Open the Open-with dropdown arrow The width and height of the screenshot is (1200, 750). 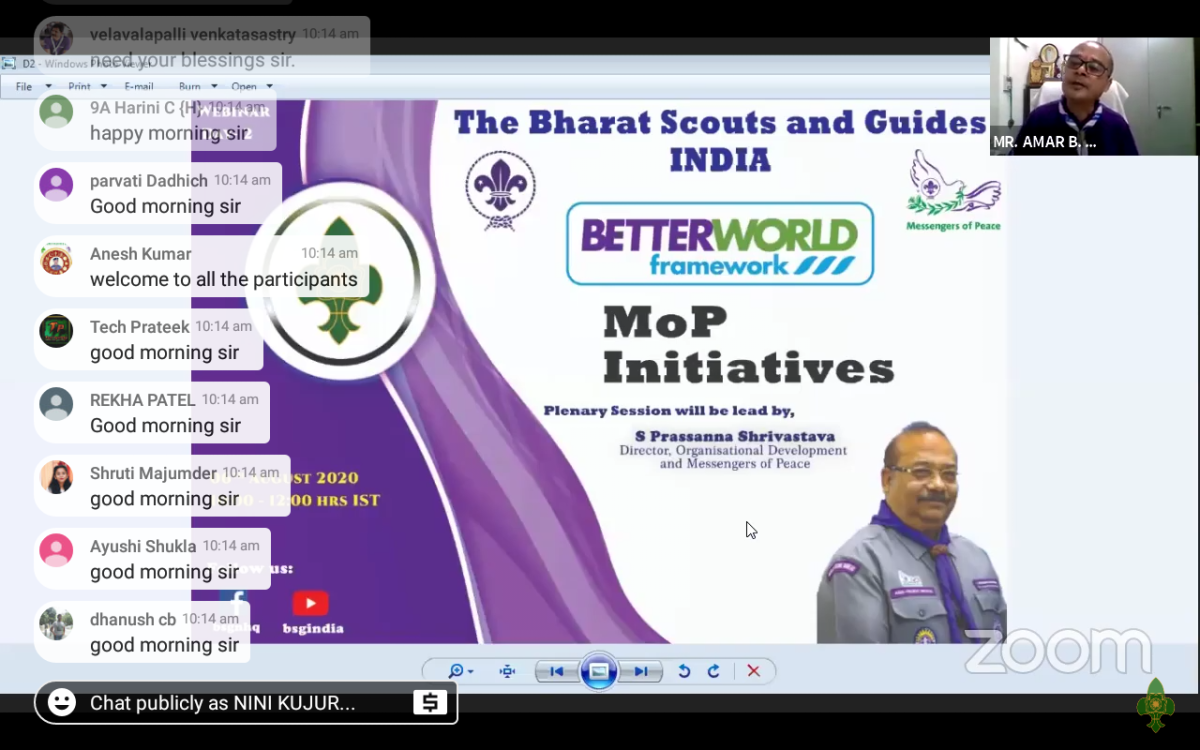tap(270, 86)
